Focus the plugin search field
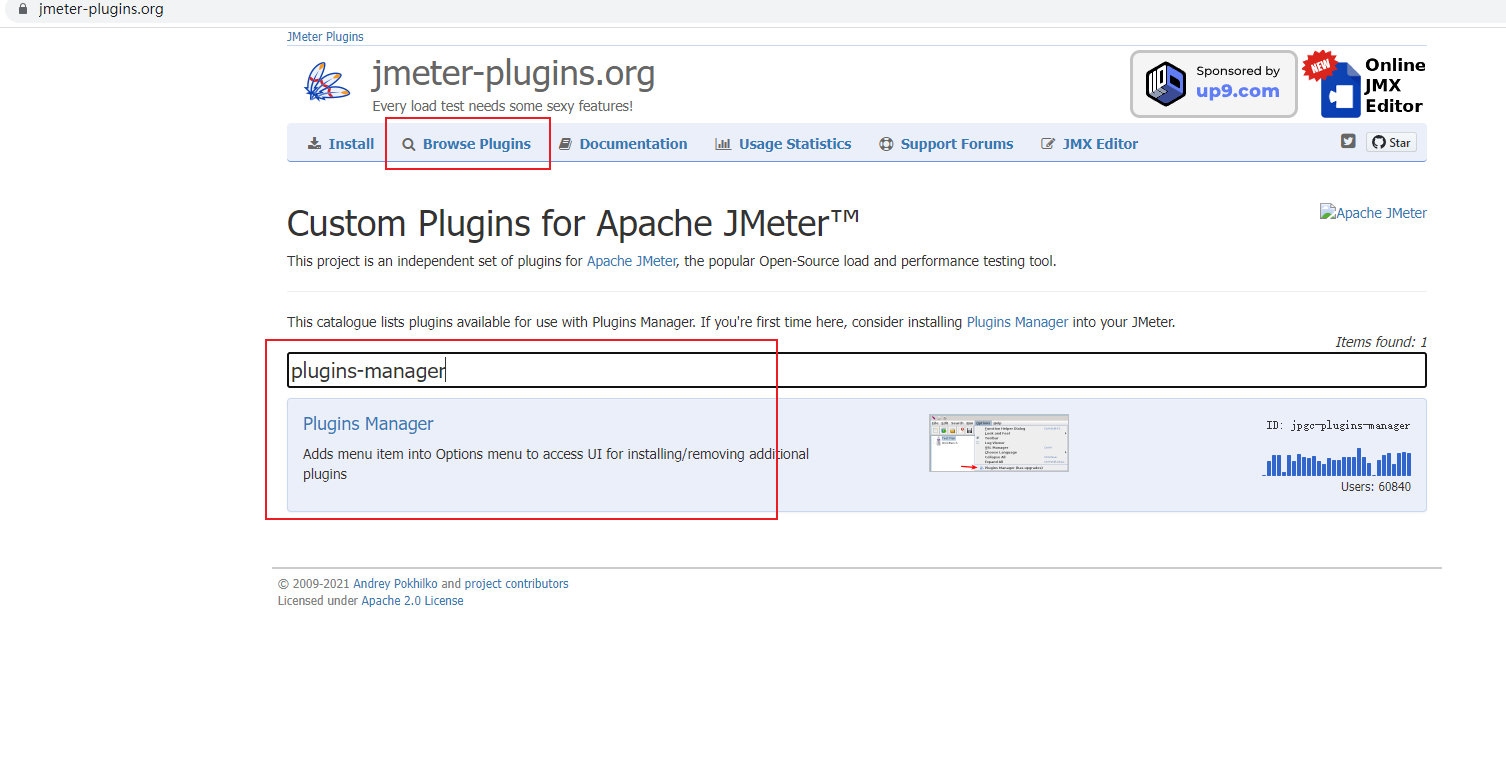 point(856,371)
